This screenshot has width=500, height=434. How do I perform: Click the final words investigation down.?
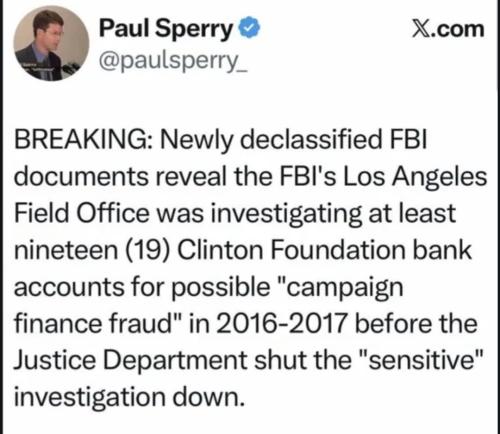127,397
